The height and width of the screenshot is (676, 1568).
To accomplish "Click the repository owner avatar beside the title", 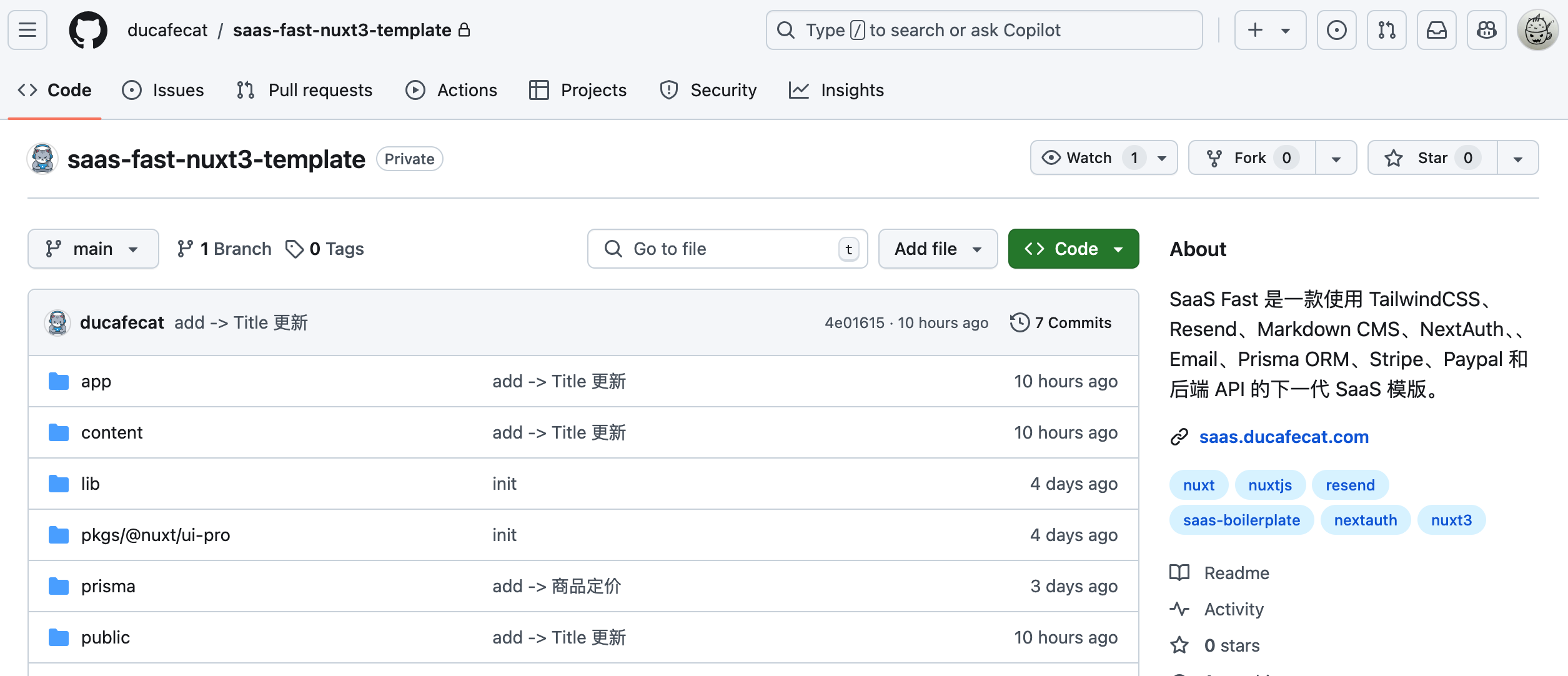I will pos(42,159).
